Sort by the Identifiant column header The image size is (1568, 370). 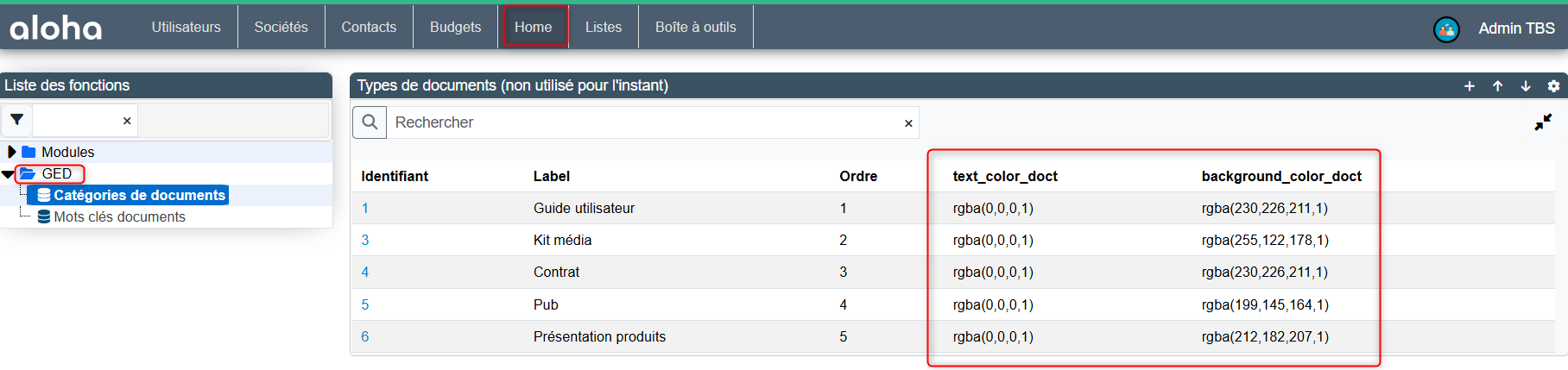pyautogui.click(x=395, y=176)
